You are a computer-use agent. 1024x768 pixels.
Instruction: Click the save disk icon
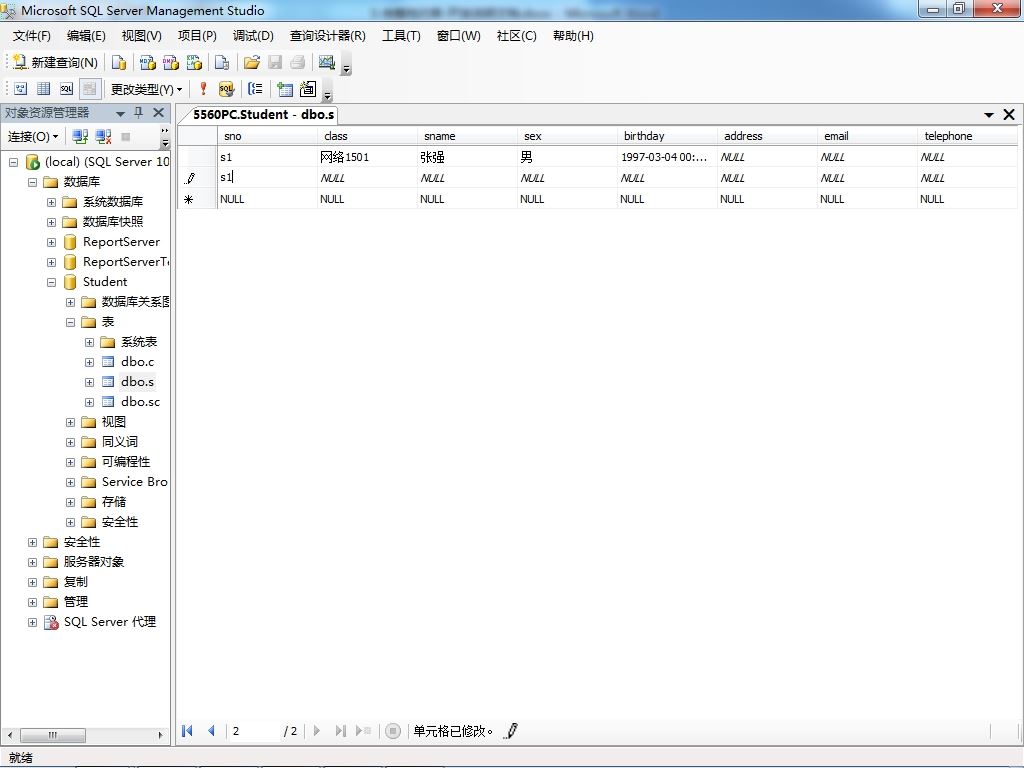point(275,62)
